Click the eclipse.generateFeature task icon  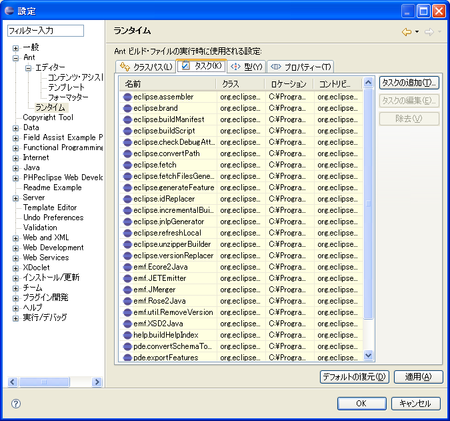tap(127, 188)
